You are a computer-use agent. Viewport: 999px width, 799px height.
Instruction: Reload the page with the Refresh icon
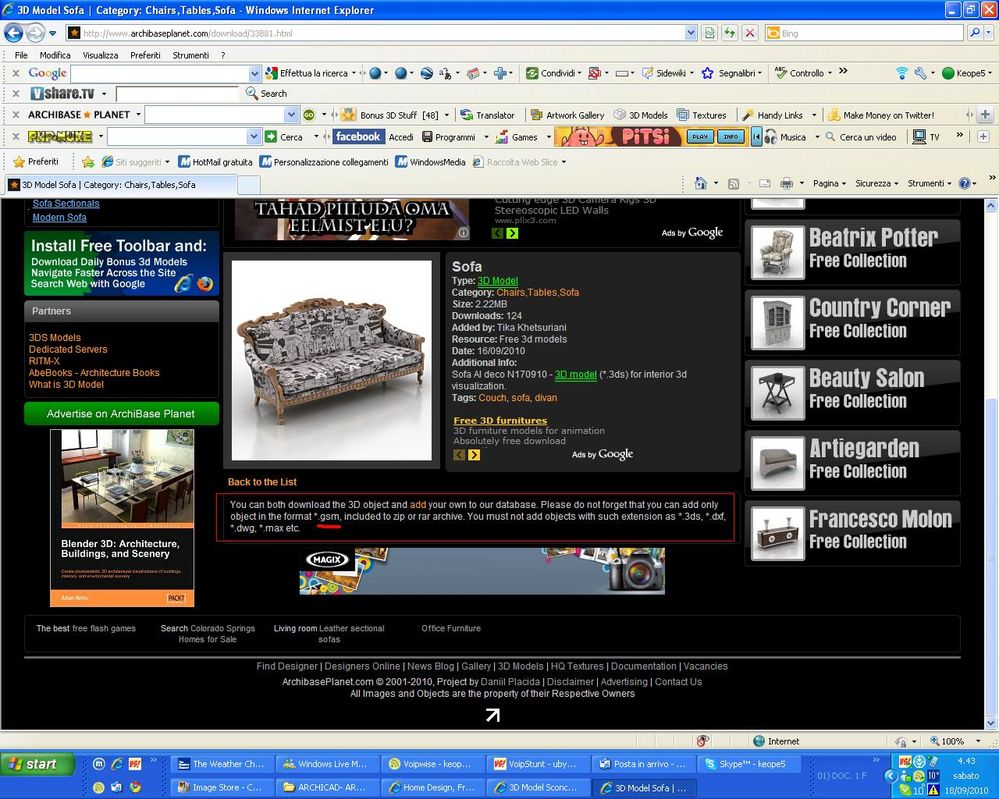point(729,32)
